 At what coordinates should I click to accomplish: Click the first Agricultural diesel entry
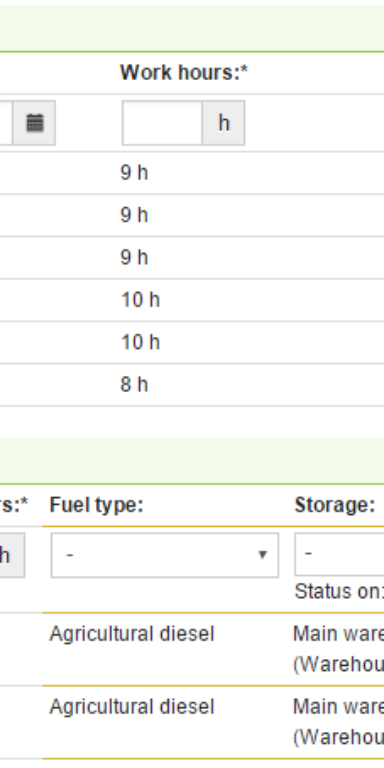[x=132, y=634]
